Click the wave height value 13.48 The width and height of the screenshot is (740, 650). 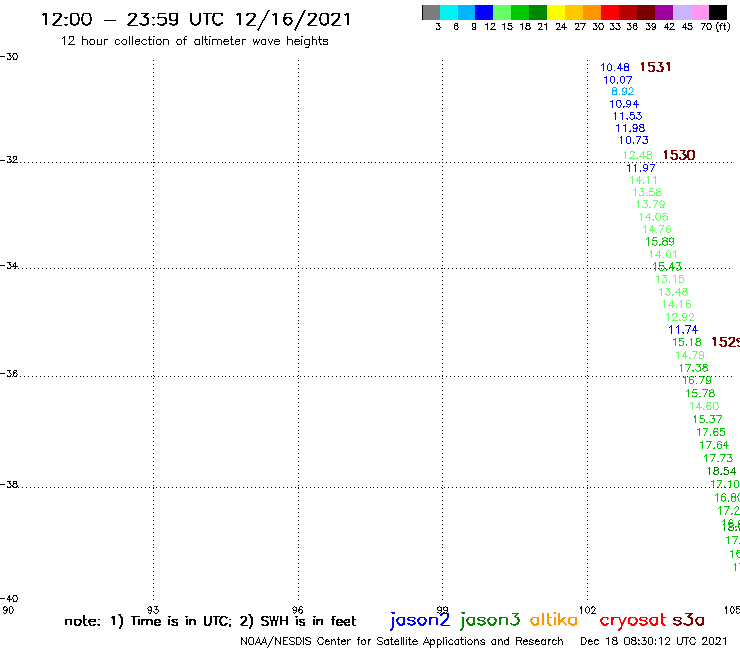point(673,292)
